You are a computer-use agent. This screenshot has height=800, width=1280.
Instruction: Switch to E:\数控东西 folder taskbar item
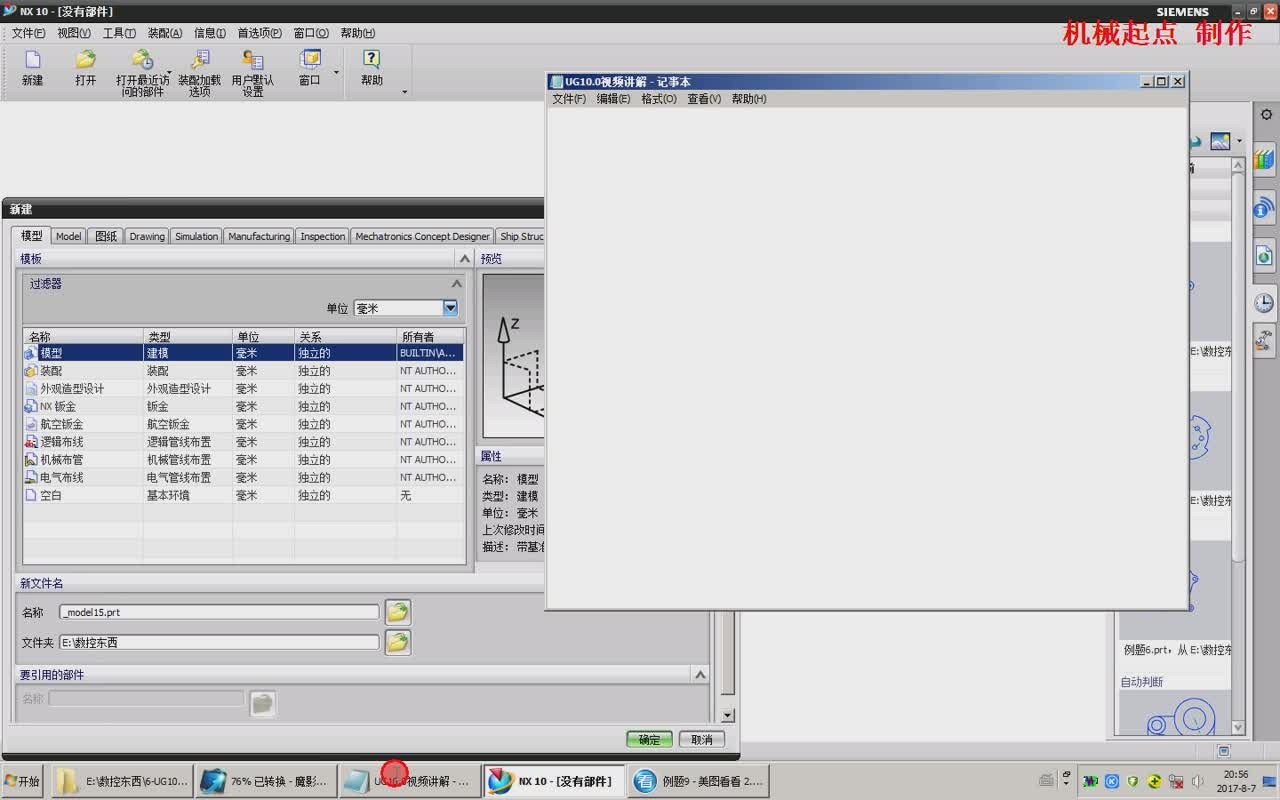point(122,781)
